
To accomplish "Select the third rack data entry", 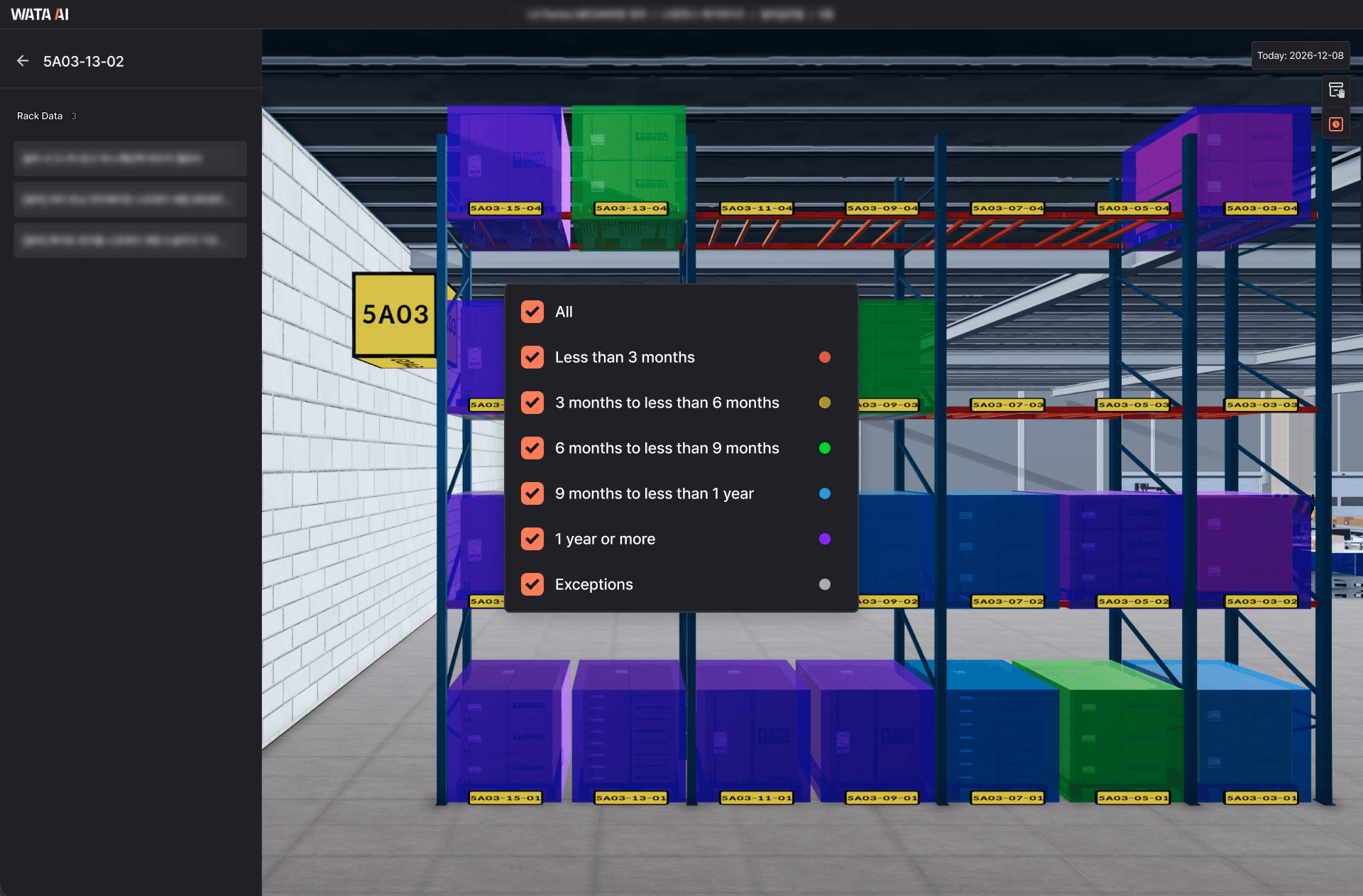I will pyautogui.click(x=130, y=241).
